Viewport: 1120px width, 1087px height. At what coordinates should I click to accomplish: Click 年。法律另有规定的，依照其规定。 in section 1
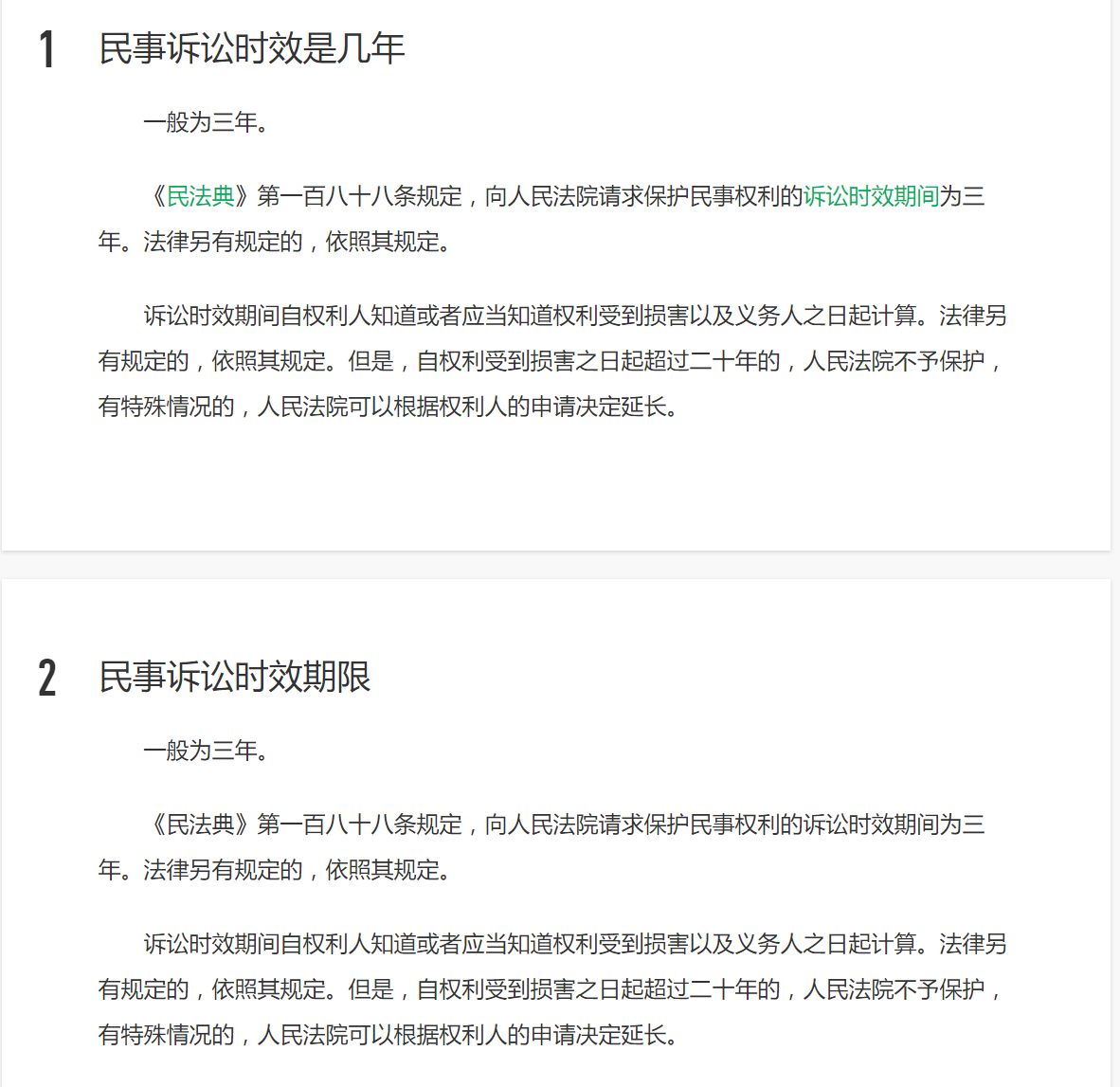click(x=275, y=242)
